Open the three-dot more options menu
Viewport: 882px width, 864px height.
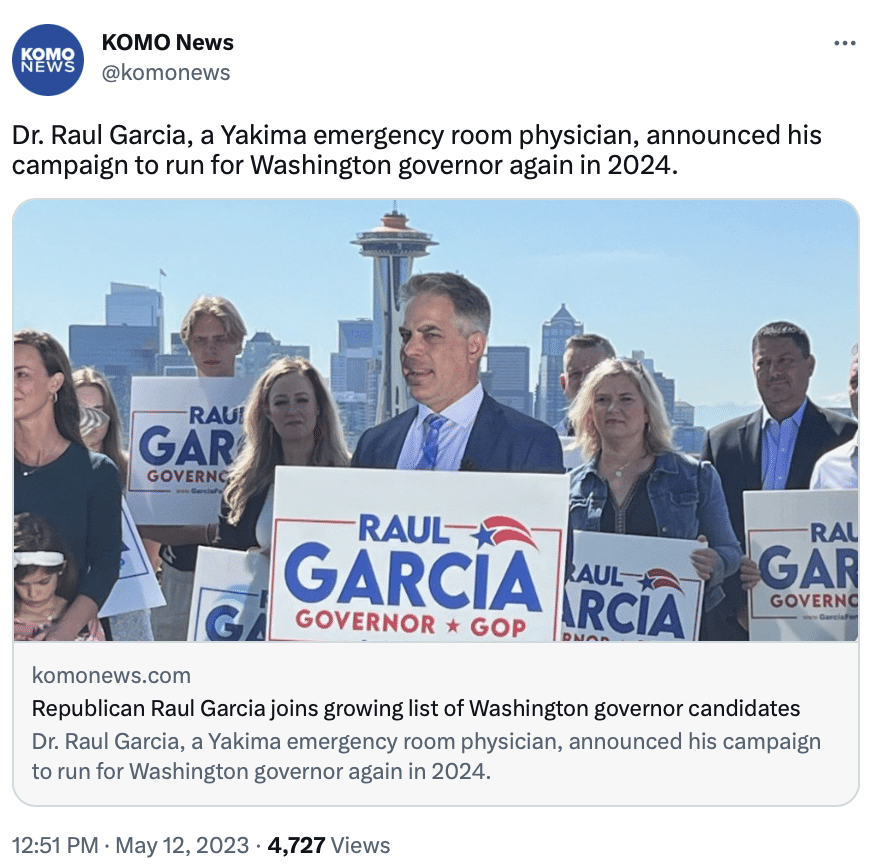845,43
